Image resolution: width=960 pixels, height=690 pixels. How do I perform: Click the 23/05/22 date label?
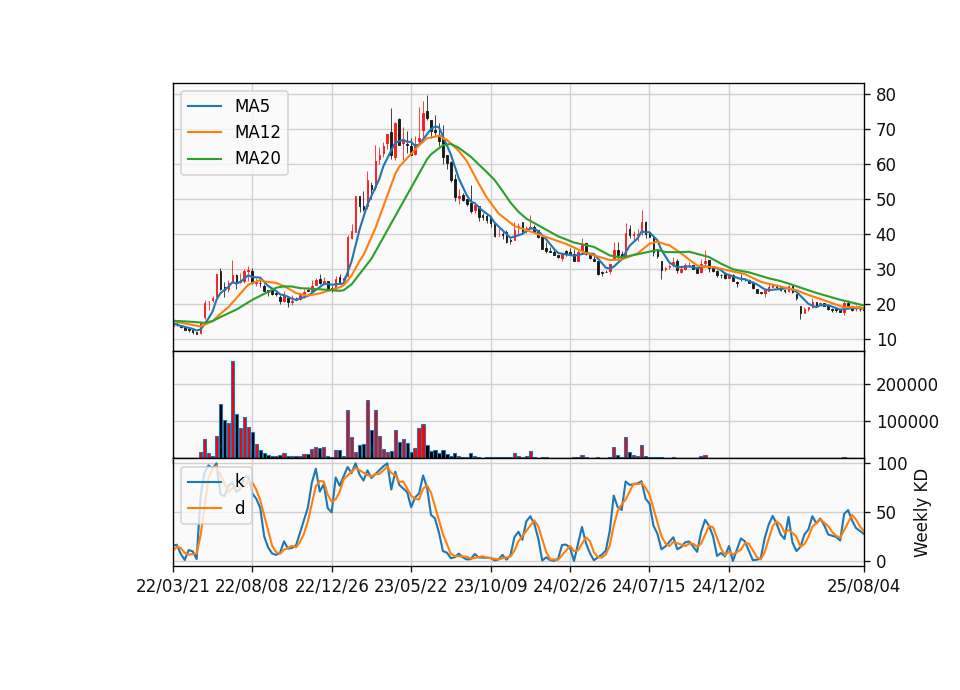click(411, 586)
